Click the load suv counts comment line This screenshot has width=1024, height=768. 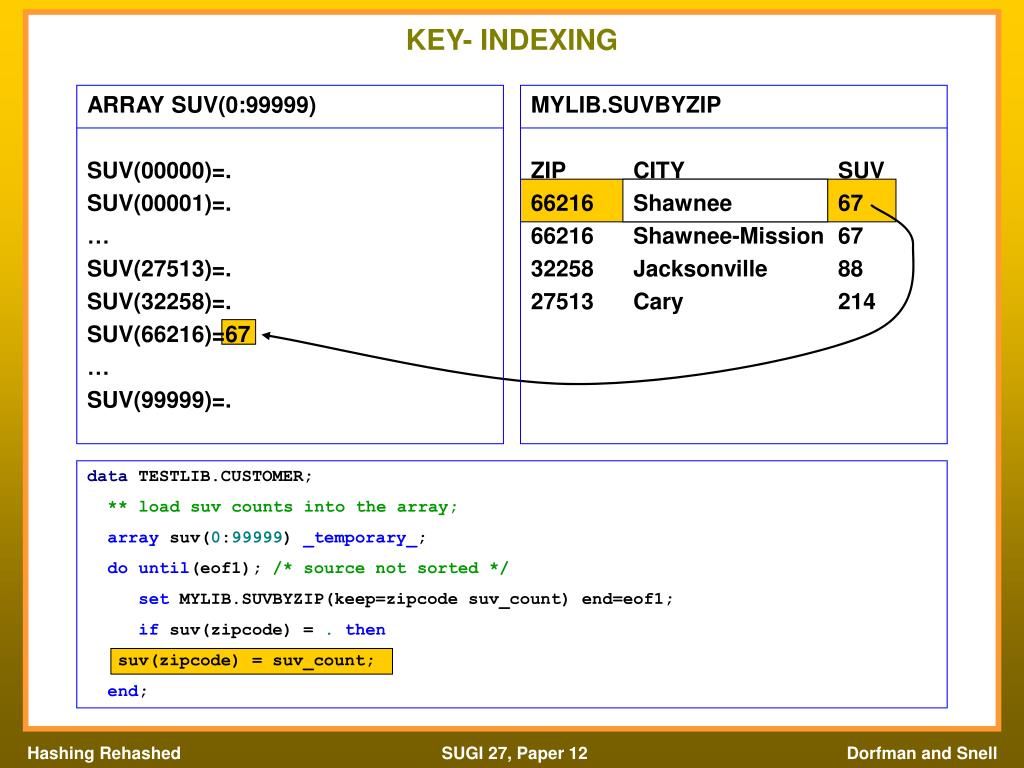pos(282,507)
